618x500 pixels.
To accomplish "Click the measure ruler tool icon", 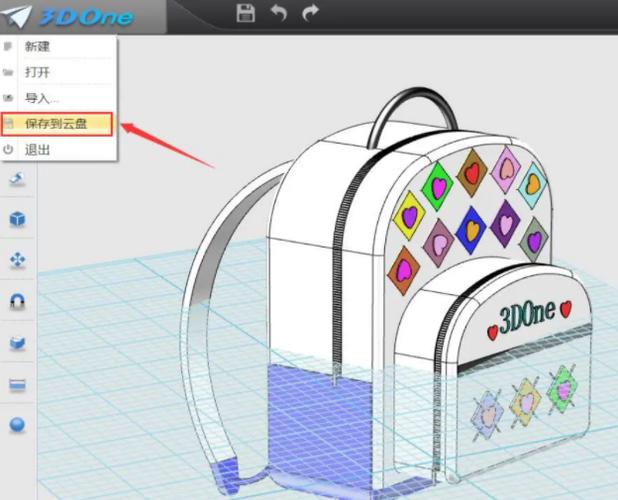I will pos(17,385).
